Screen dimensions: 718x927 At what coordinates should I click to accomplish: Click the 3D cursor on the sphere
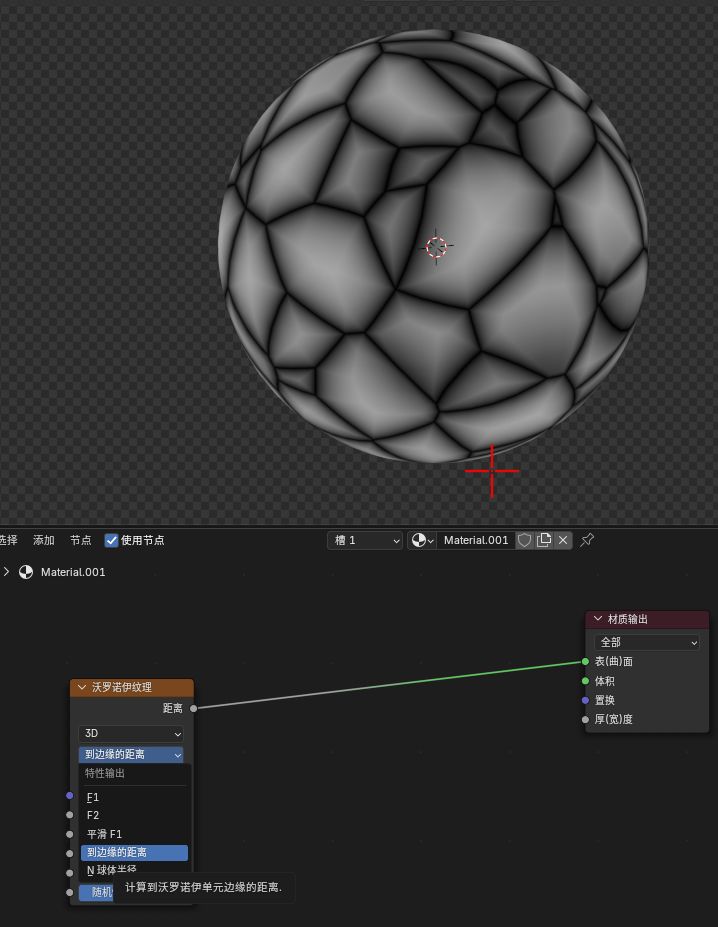[437, 247]
